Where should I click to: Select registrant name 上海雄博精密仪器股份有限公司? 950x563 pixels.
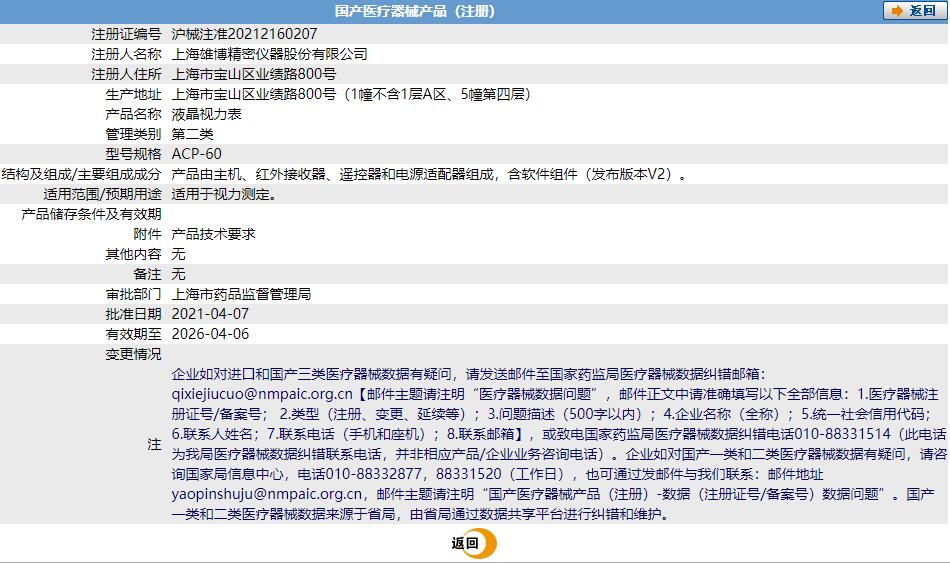coord(270,54)
